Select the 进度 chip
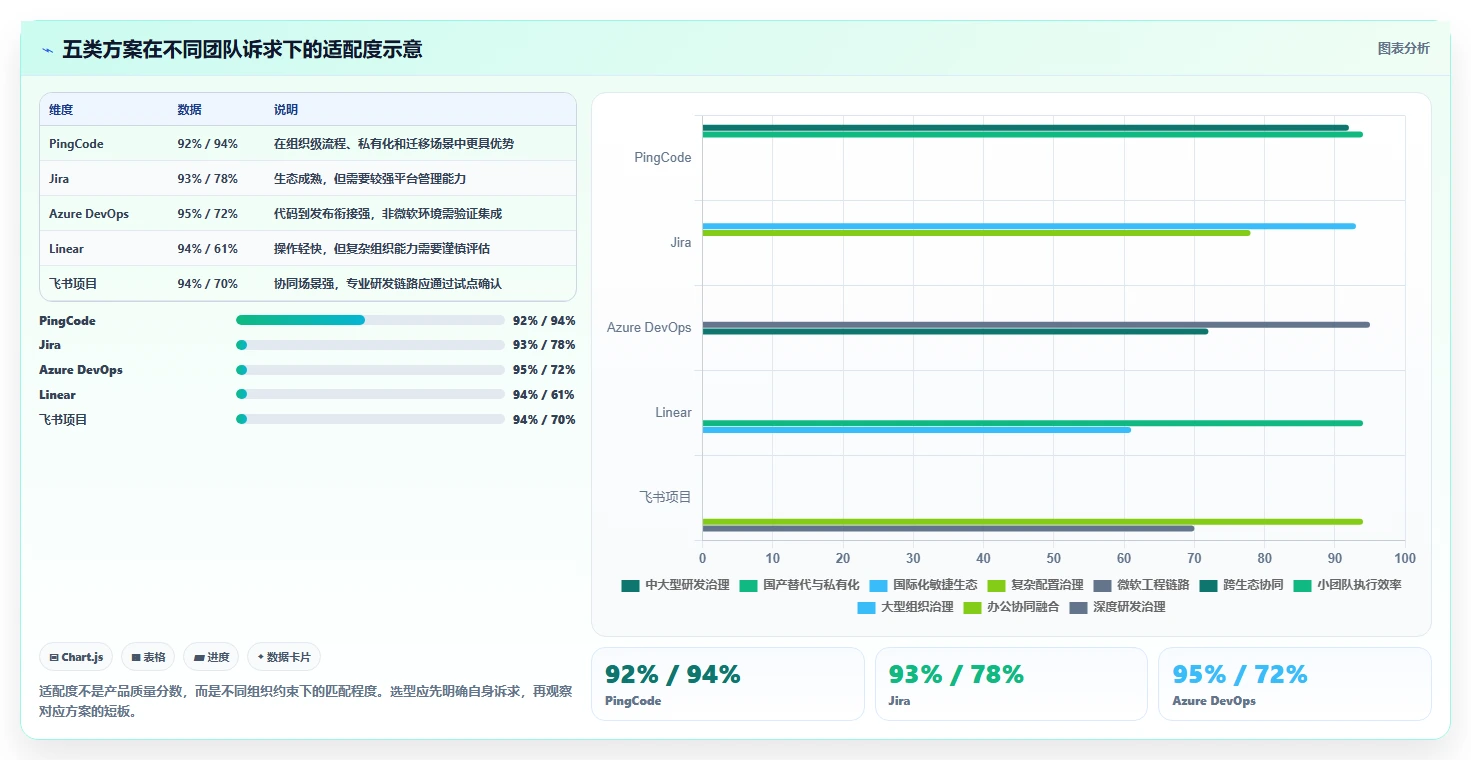1471x760 pixels. (211, 657)
